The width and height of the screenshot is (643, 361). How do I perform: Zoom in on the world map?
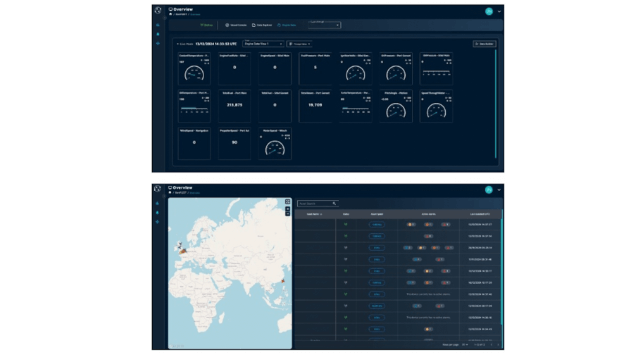pos(287,209)
